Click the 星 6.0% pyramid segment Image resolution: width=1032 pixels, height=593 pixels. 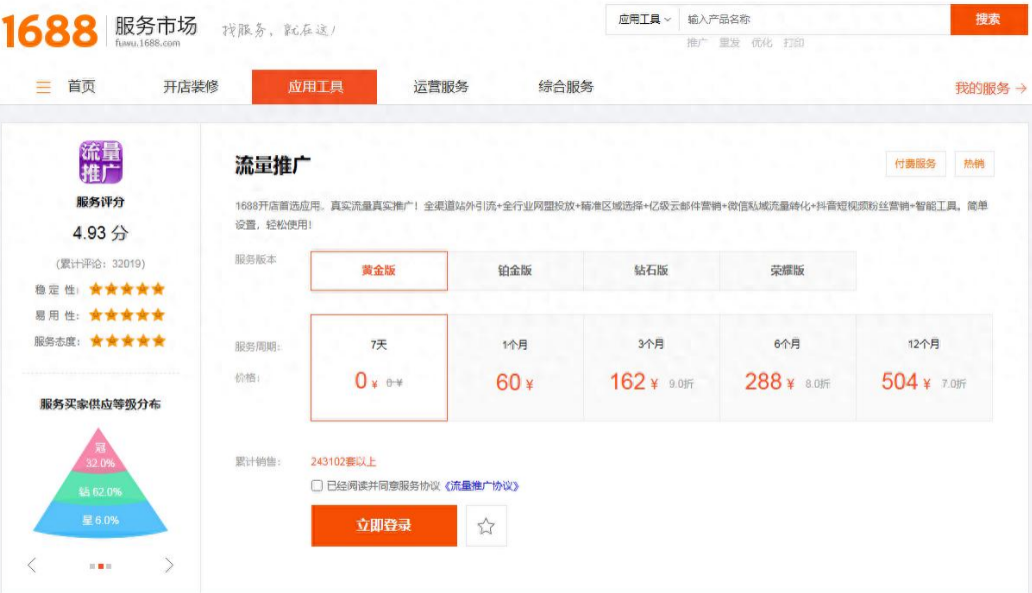pyautogui.click(x=100, y=520)
